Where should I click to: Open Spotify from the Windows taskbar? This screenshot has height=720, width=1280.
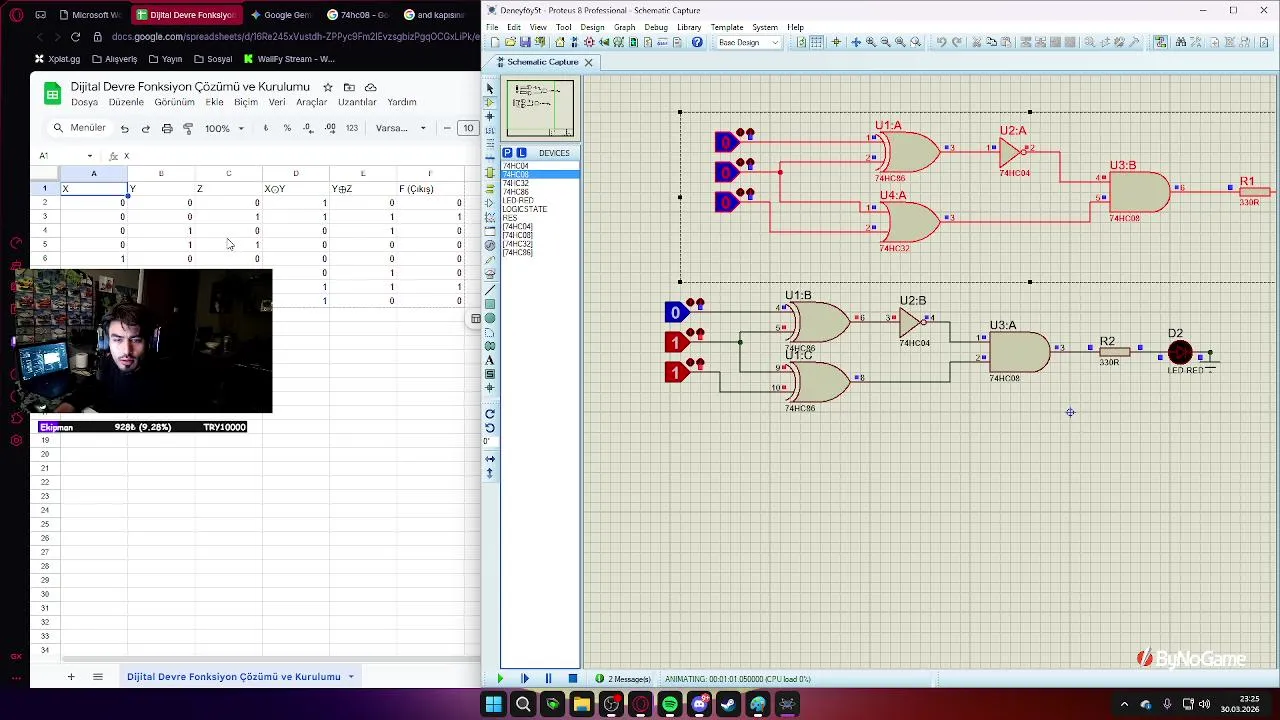click(670, 705)
